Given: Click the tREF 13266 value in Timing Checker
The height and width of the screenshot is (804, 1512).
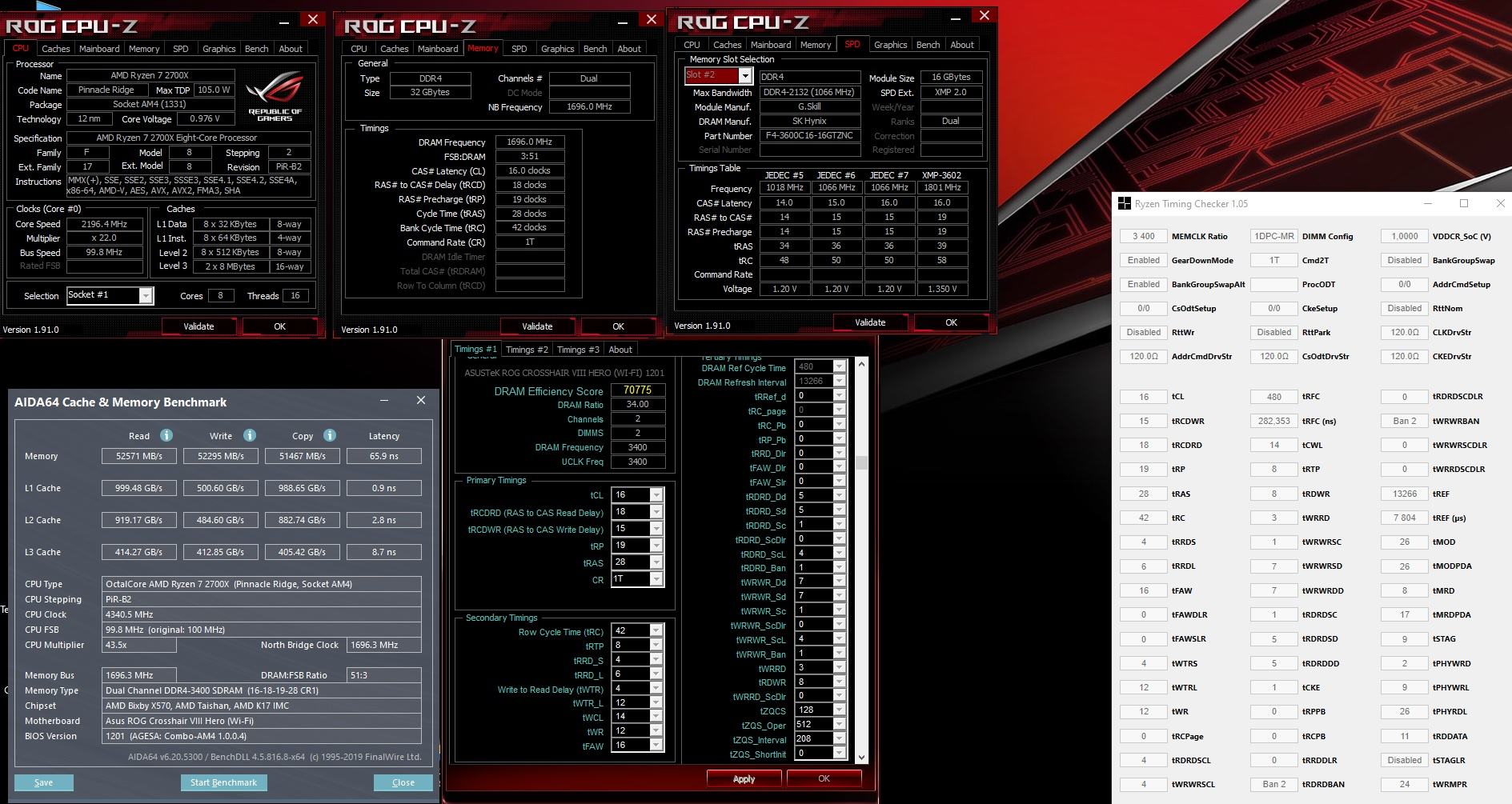Looking at the screenshot, I should pos(1405,494).
